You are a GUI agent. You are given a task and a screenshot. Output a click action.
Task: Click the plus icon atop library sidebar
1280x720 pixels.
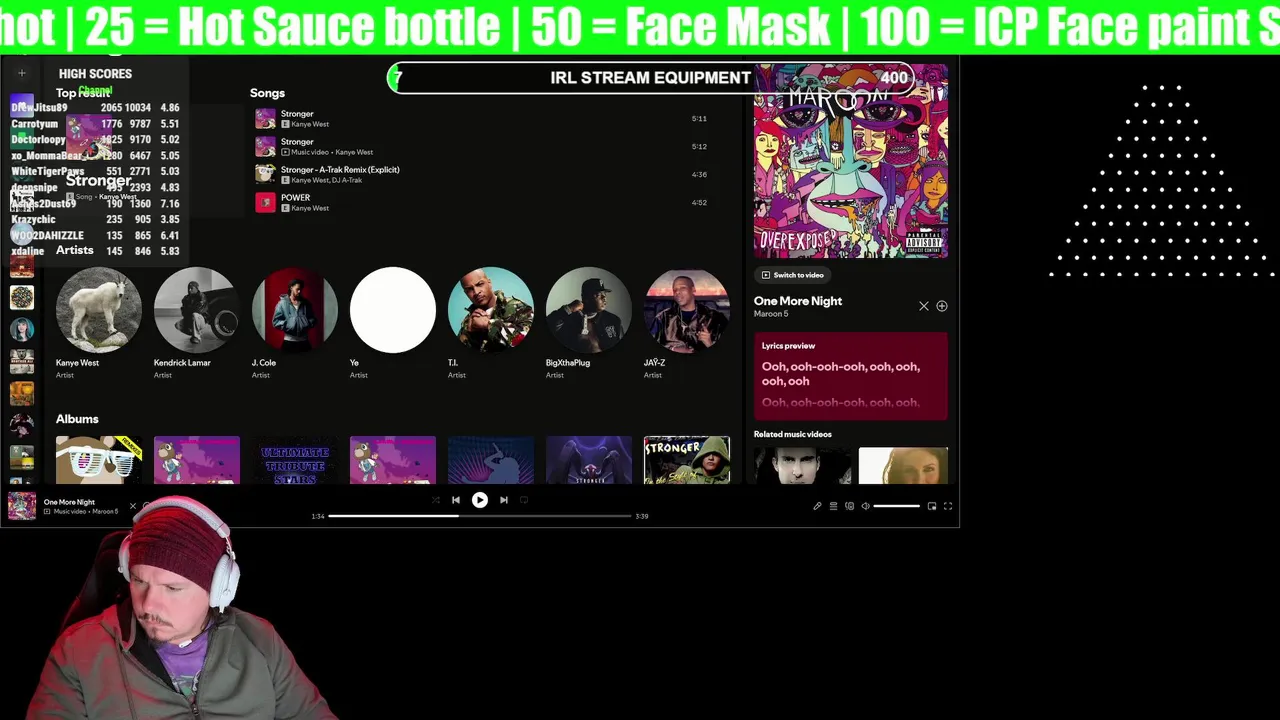[x=22, y=73]
